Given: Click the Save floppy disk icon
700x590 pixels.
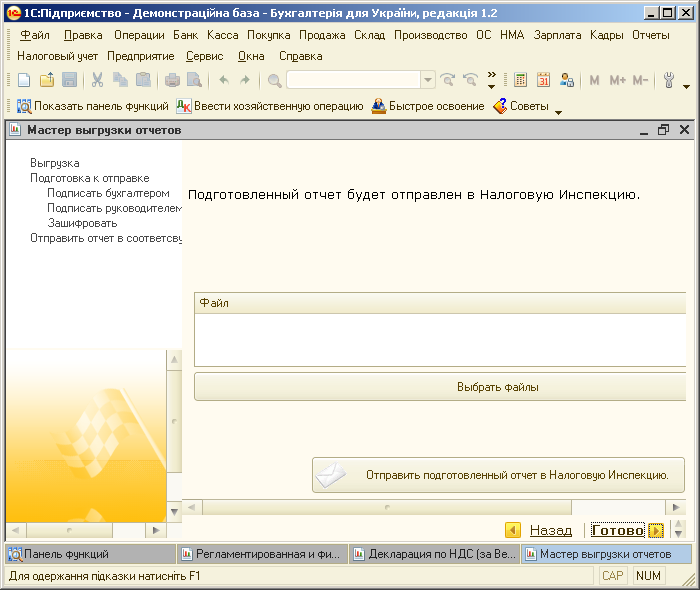Looking at the screenshot, I should (x=69, y=80).
